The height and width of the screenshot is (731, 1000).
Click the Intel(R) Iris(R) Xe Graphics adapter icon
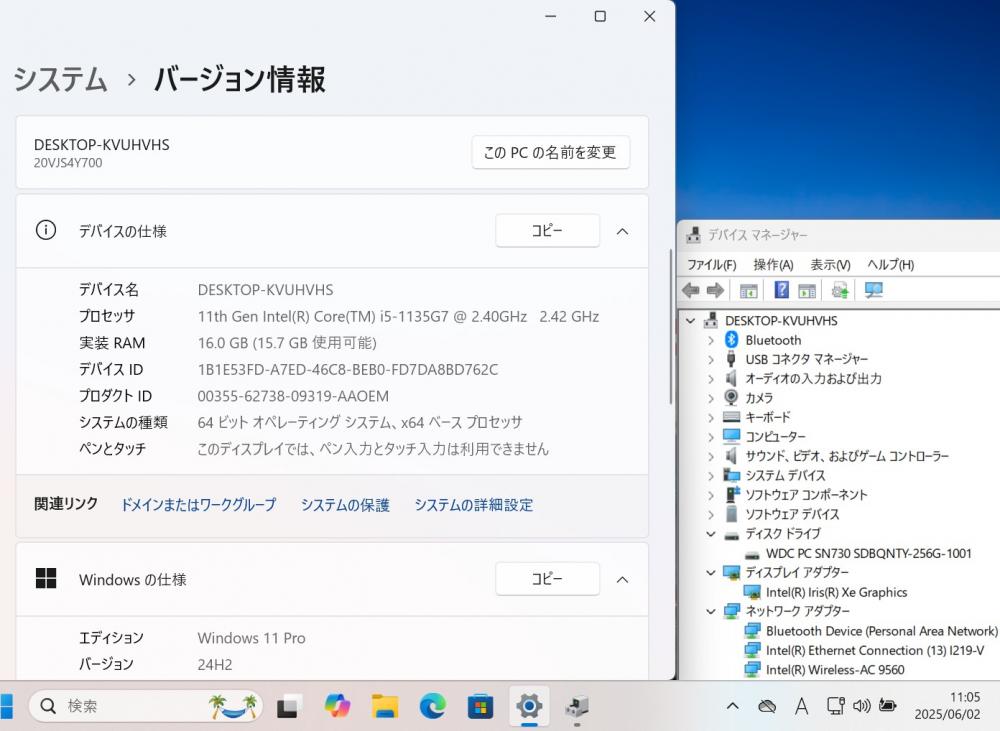[753, 593]
